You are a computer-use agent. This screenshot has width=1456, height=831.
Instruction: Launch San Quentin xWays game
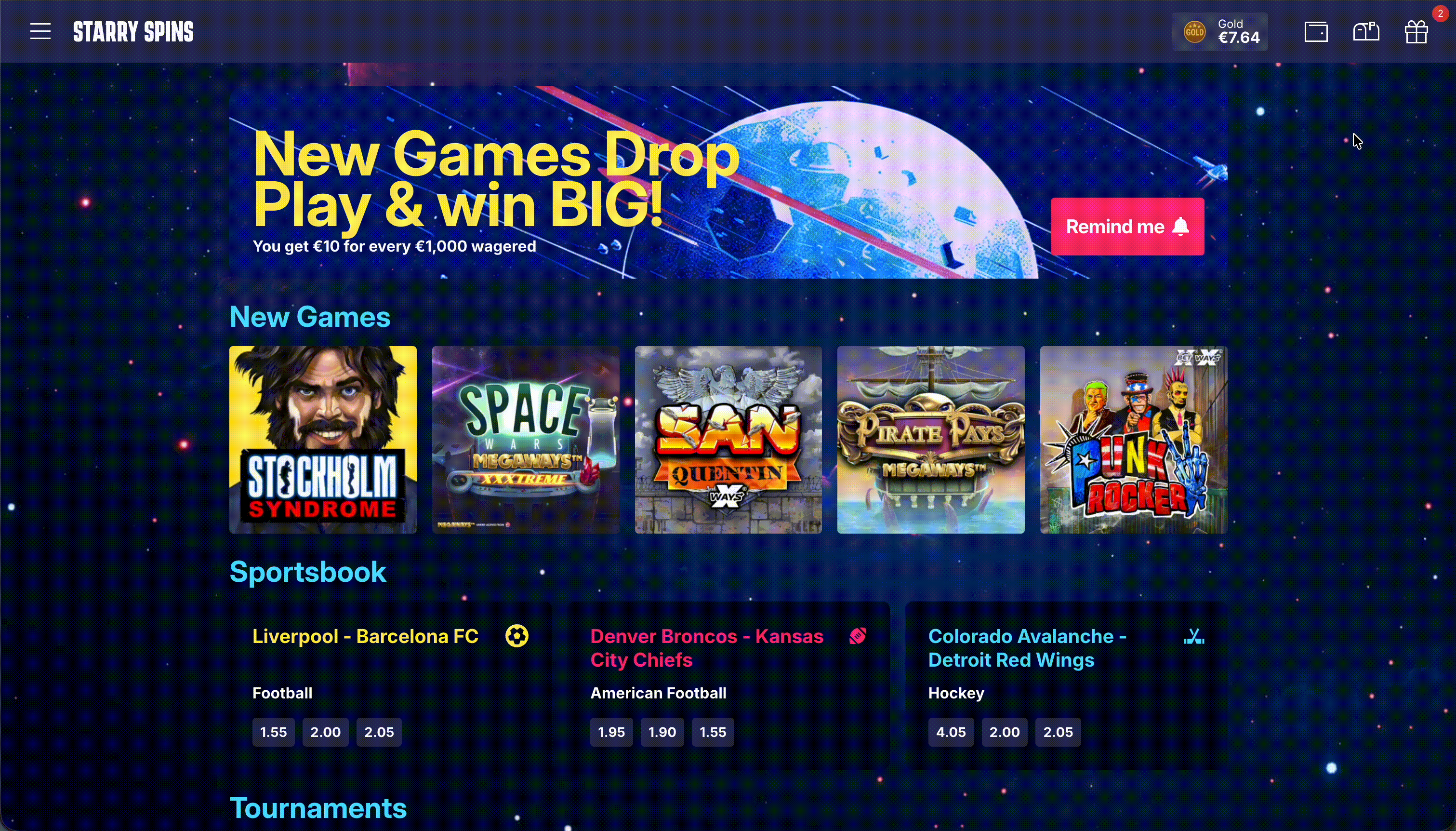click(728, 440)
